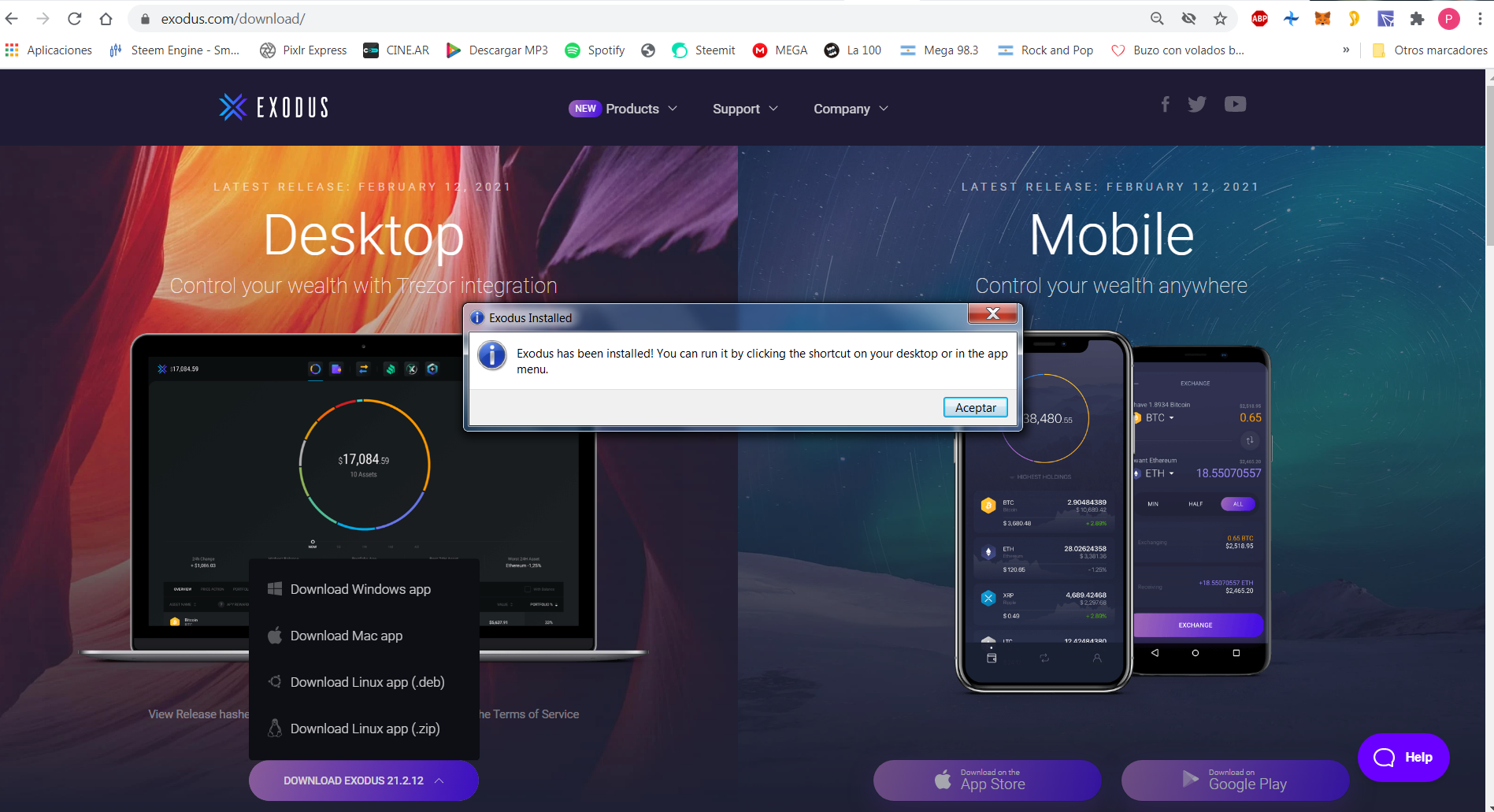This screenshot has height=812, width=1494.
Task: Open the Terms of Service link
Action: [x=536, y=714]
